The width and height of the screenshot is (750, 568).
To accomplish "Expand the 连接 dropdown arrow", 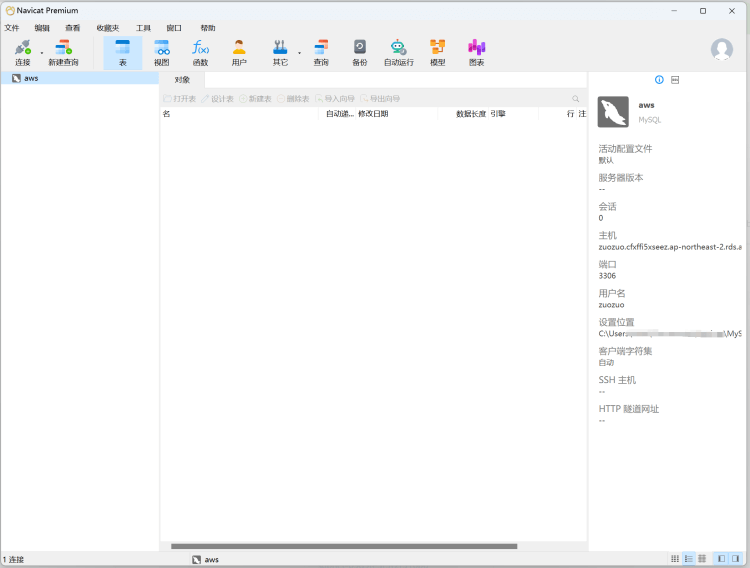I will [42, 52].
